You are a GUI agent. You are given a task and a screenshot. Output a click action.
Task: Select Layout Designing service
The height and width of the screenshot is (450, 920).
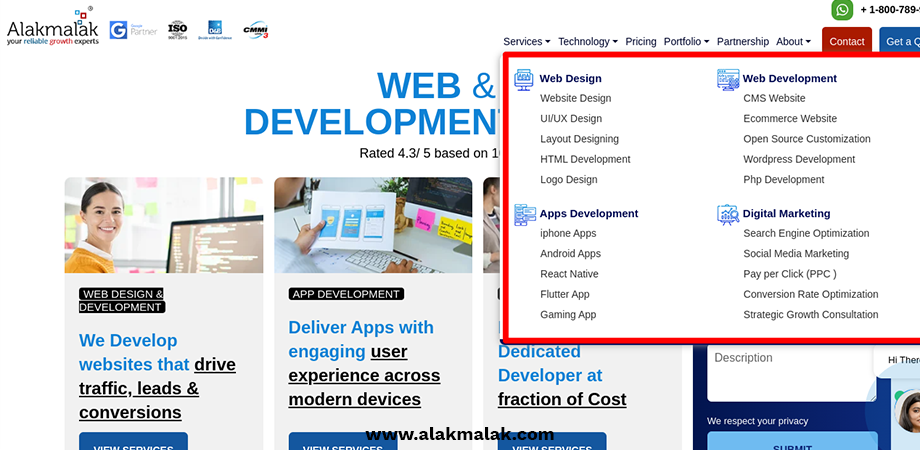[579, 139]
